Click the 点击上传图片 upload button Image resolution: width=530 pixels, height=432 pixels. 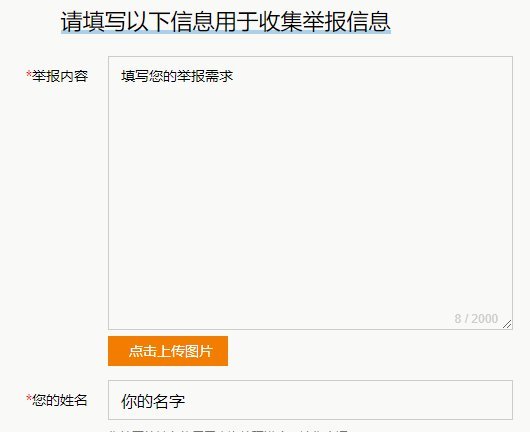pos(168,351)
